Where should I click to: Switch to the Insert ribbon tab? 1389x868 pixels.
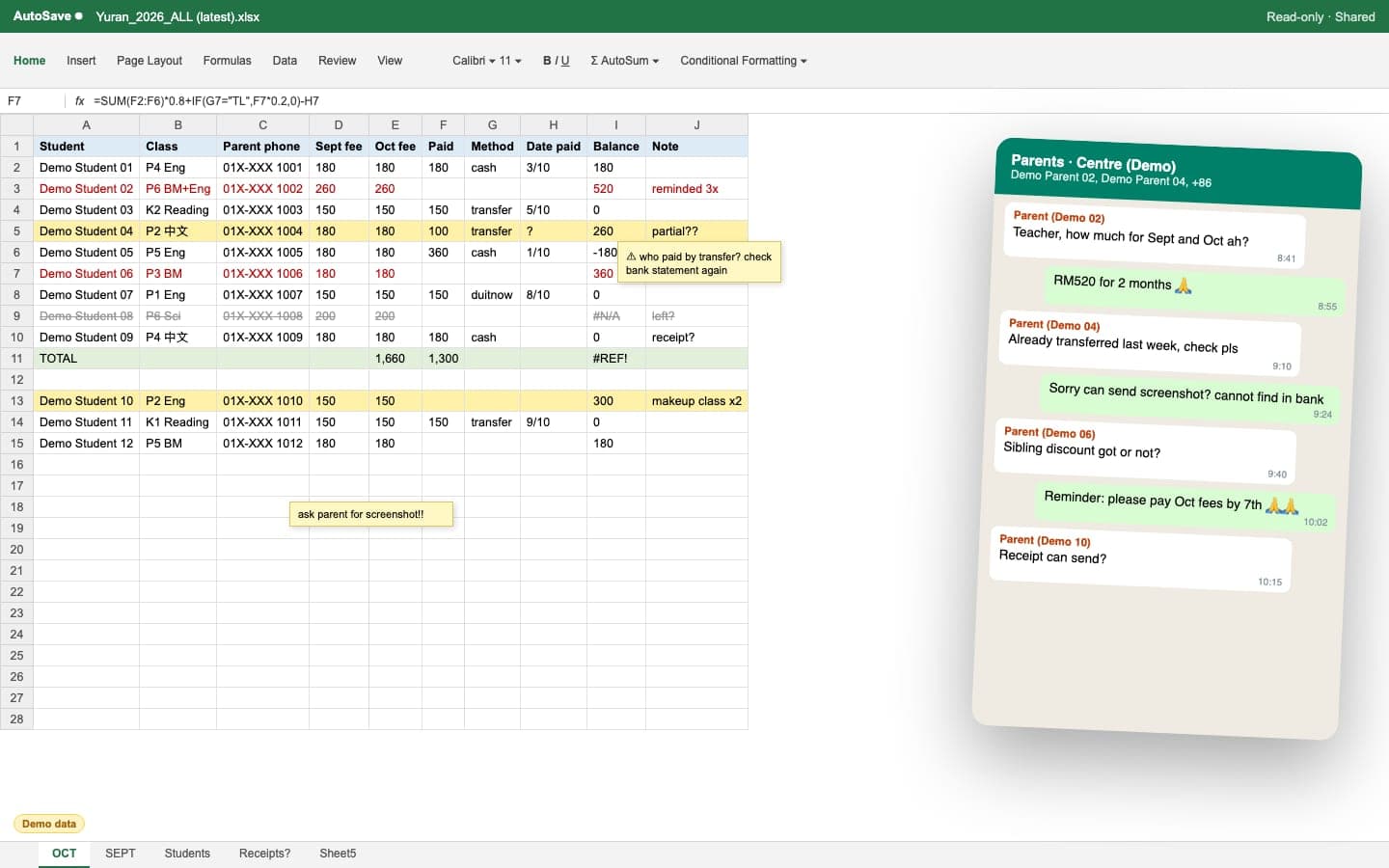coord(81,61)
